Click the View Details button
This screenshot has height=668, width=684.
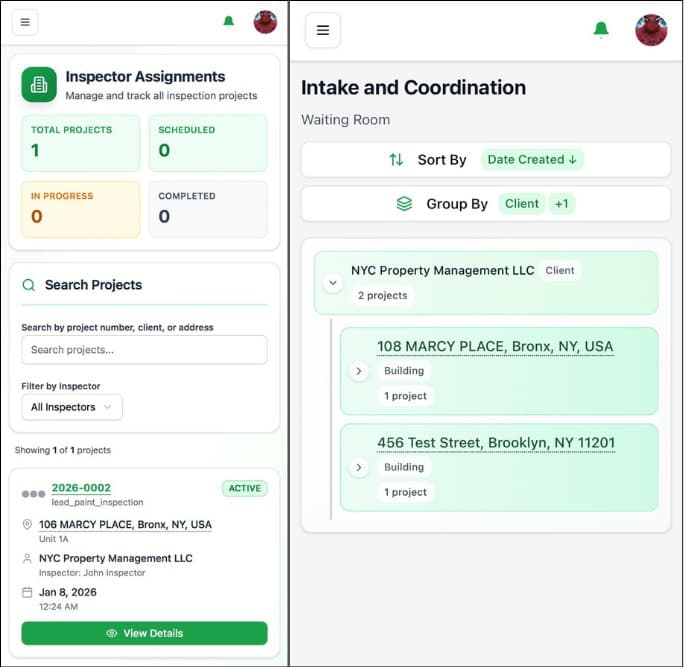tap(144, 634)
